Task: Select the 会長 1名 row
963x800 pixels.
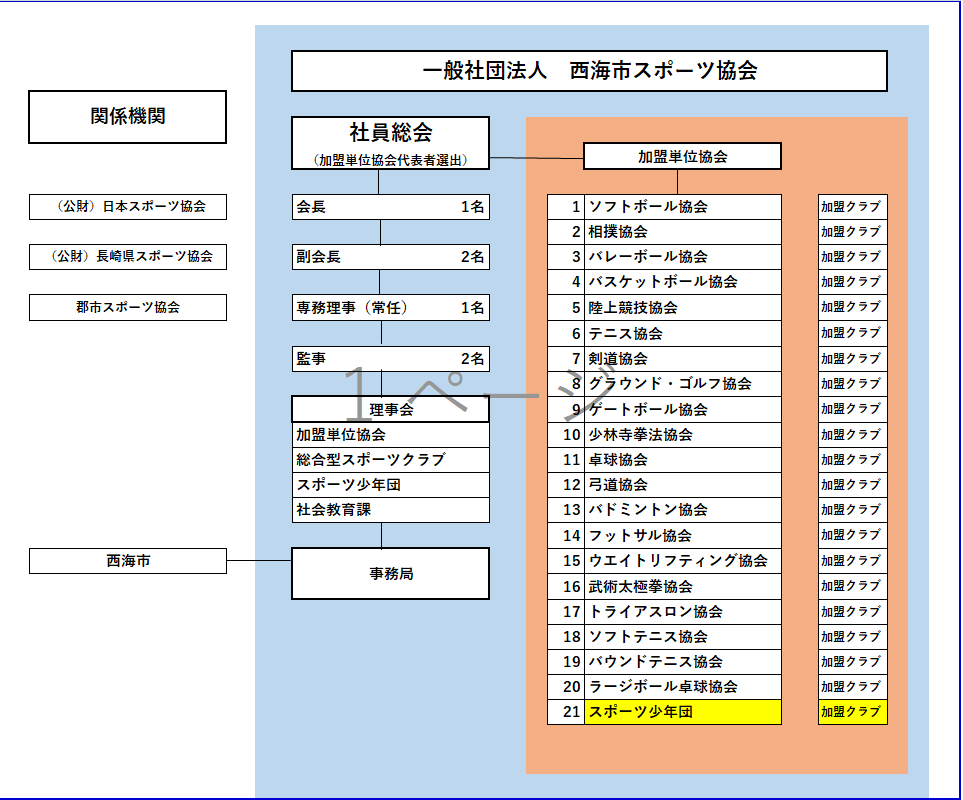Action: [x=391, y=207]
